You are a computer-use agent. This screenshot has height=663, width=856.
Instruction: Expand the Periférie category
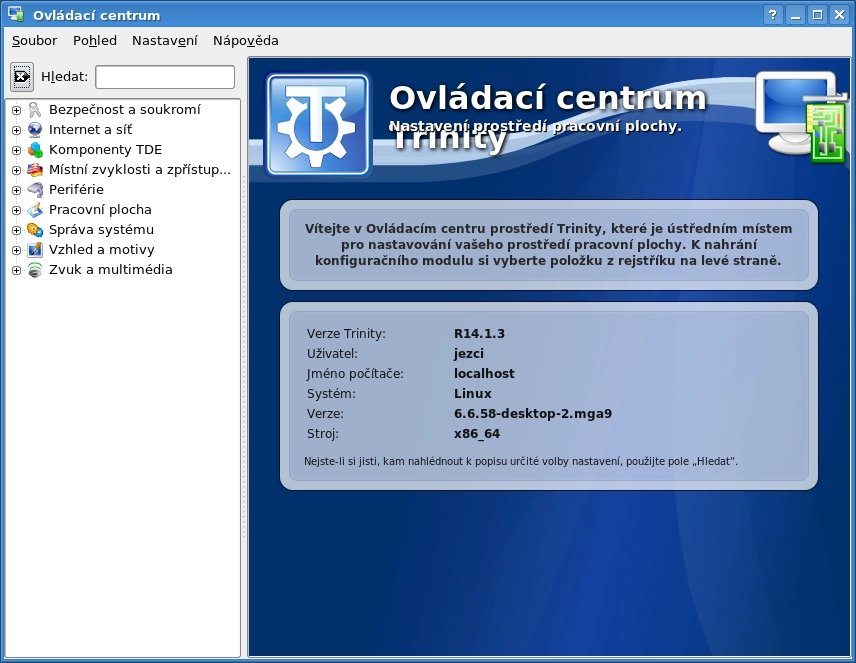pos(16,191)
